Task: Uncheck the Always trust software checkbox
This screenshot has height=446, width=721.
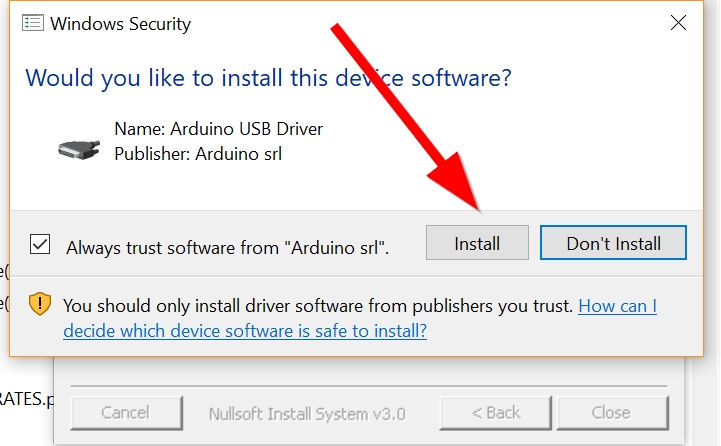Action: [41, 244]
